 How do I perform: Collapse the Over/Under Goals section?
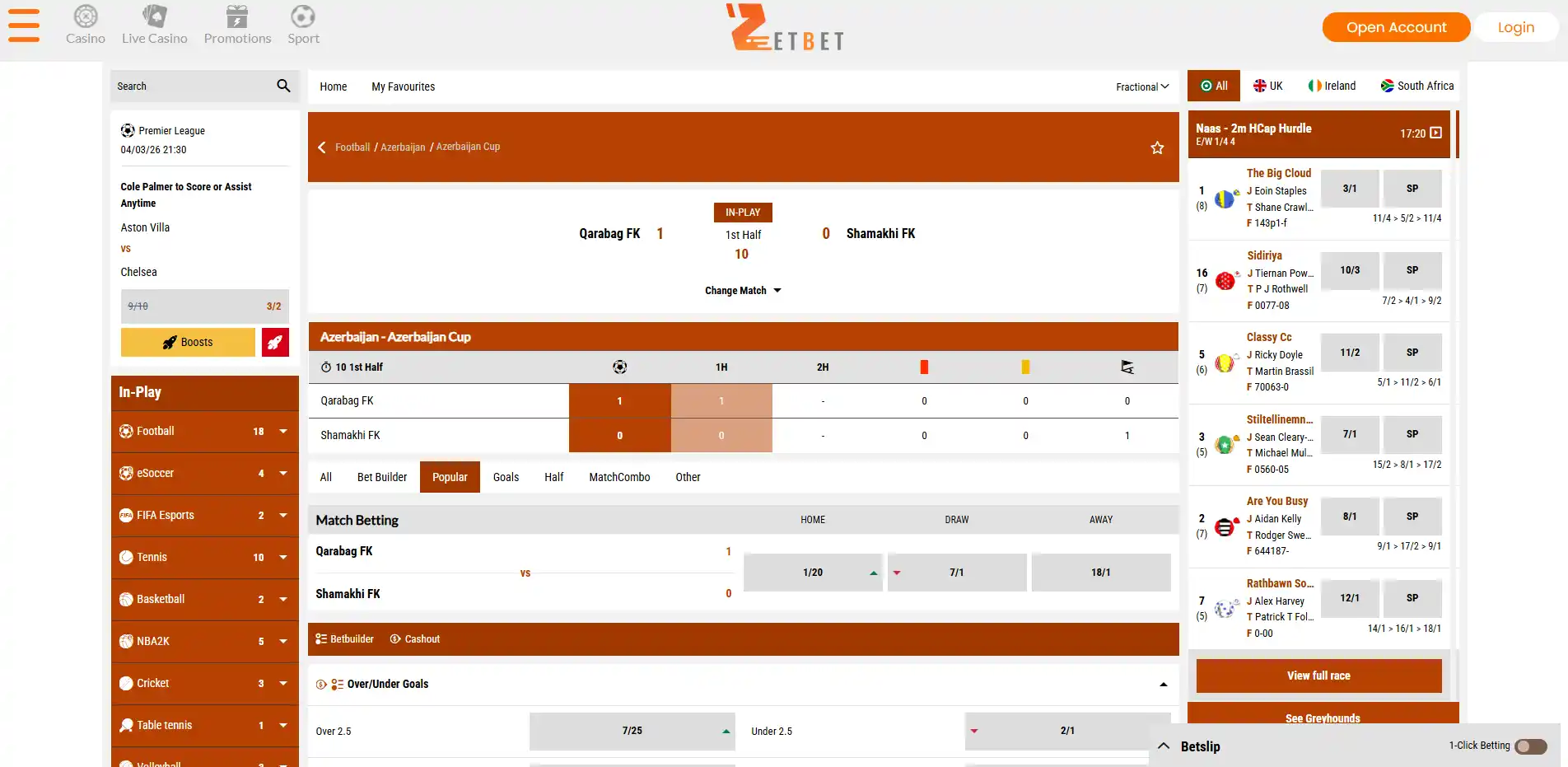pos(1163,685)
